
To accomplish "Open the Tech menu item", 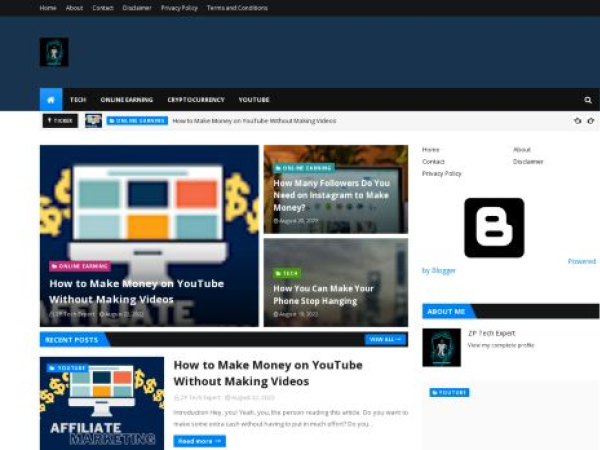I will coord(78,100).
